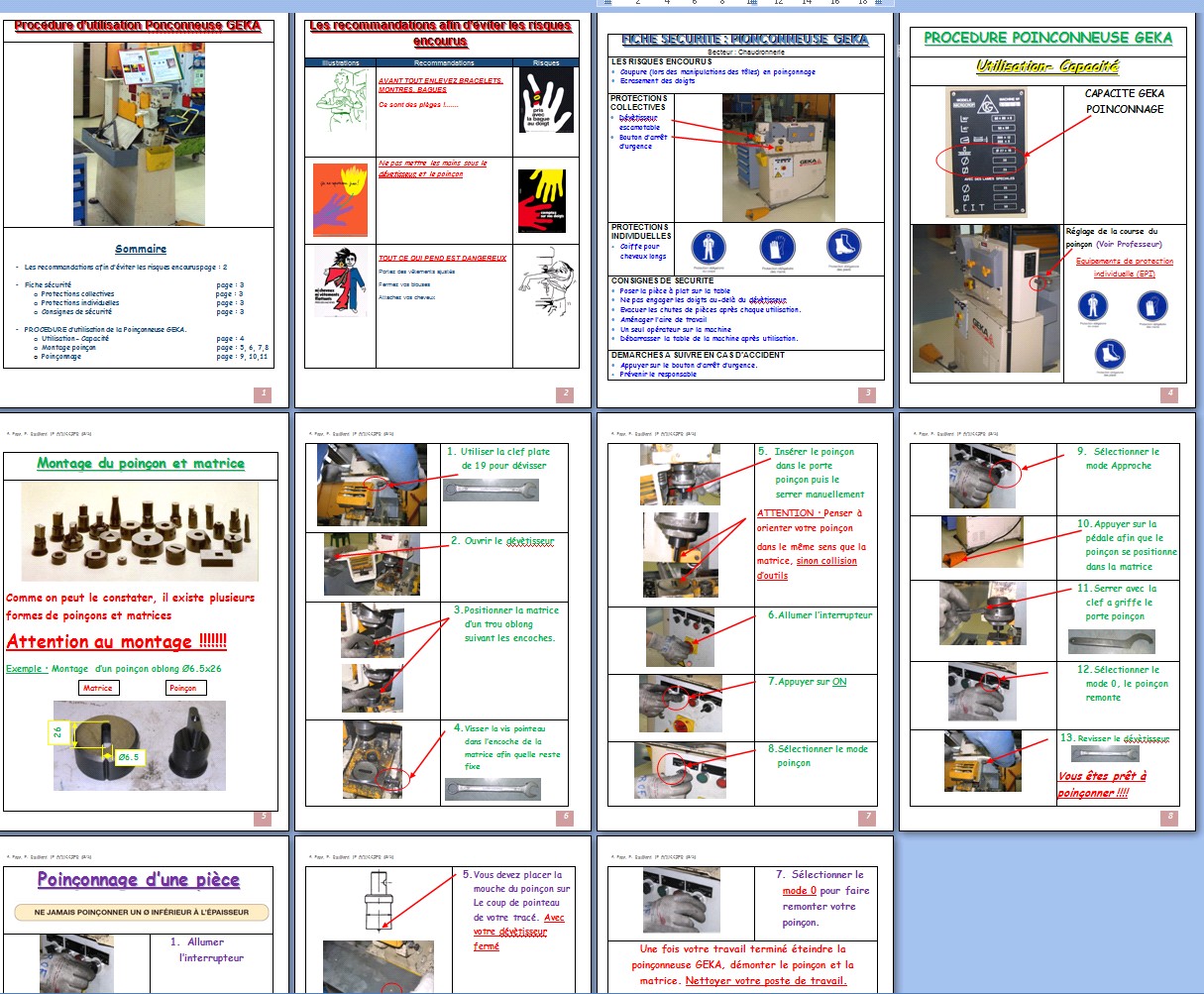
Task: Click the 'Attention au montage !!!!!!!' warning
Action: coord(117,641)
